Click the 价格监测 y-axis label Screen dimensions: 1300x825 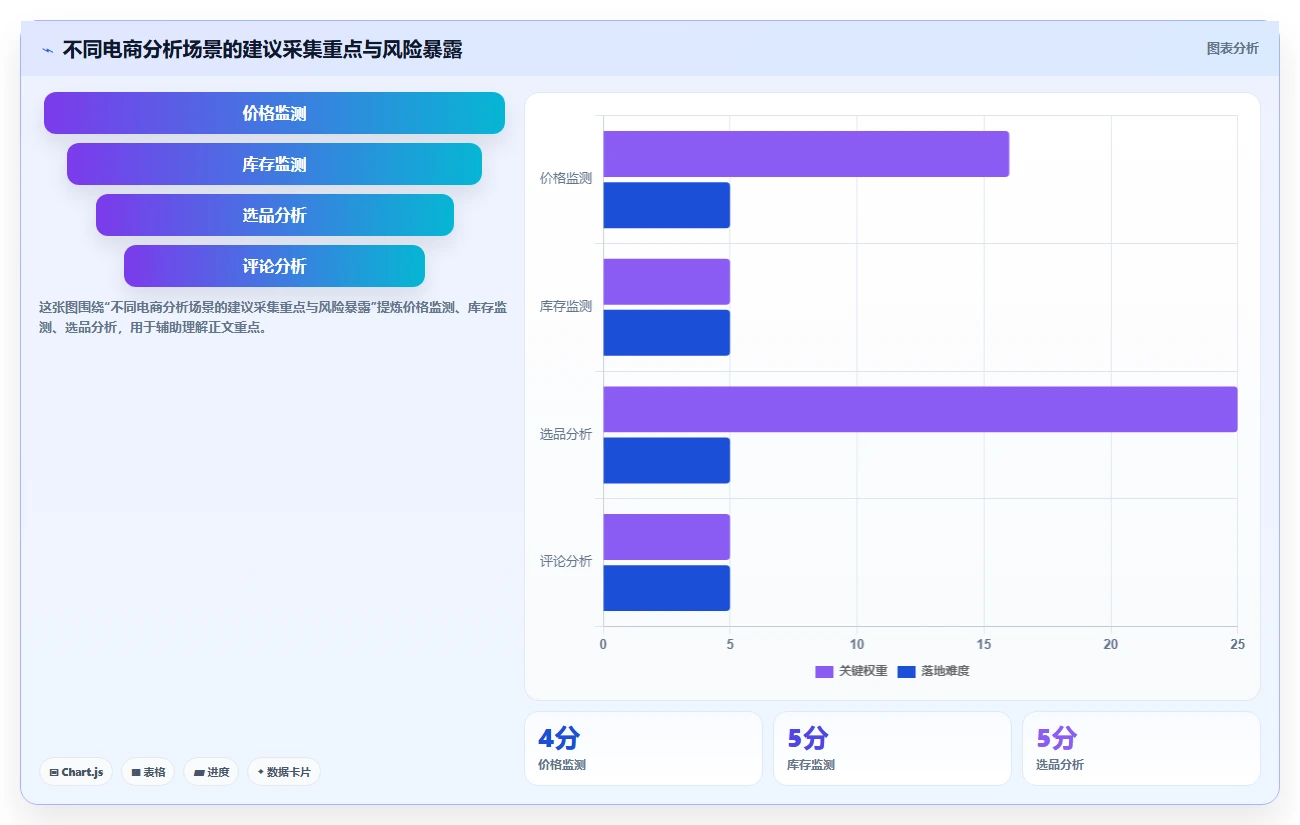[x=565, y=179]
